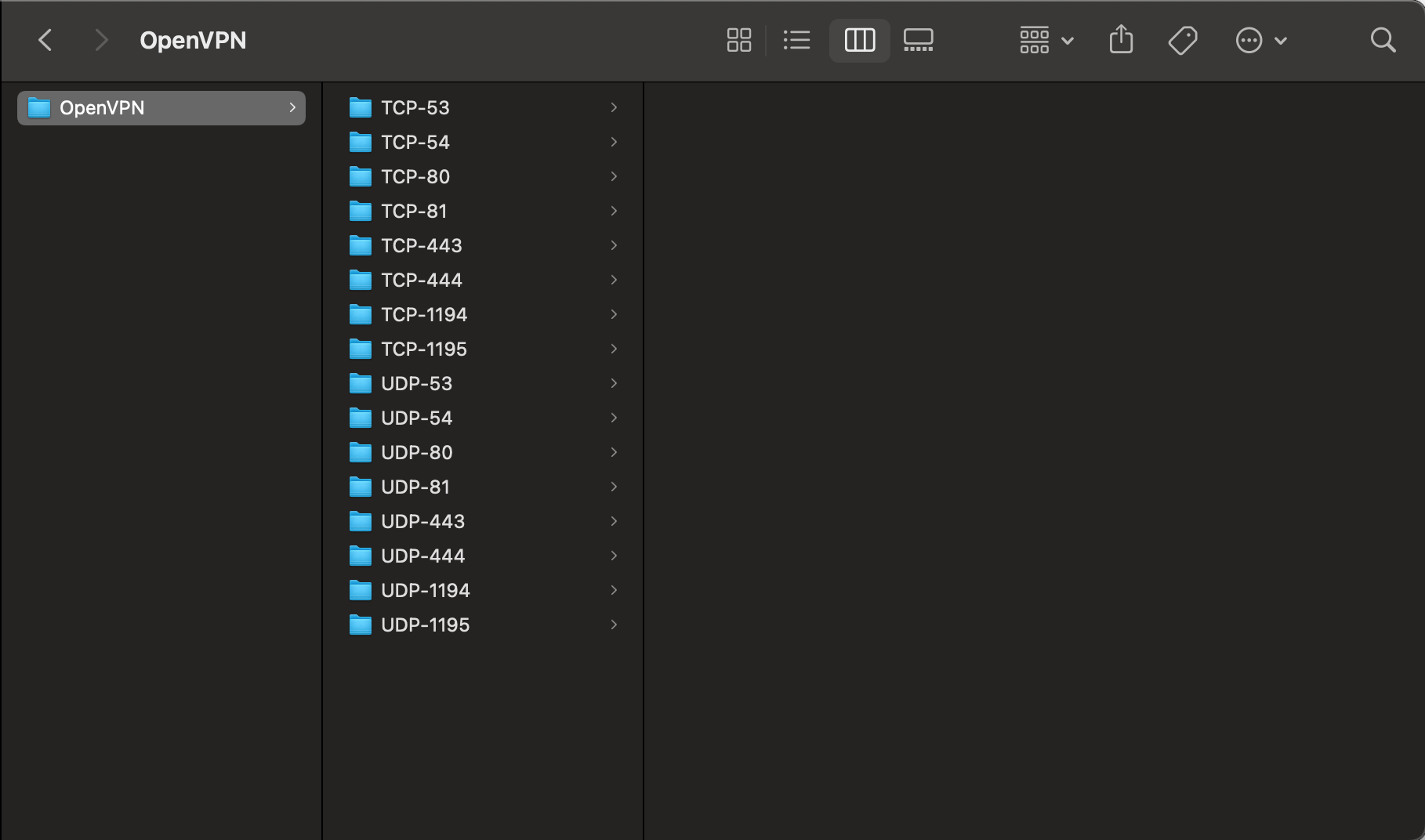Click the UDP-81 folder icon

click(x=361, y=487)
